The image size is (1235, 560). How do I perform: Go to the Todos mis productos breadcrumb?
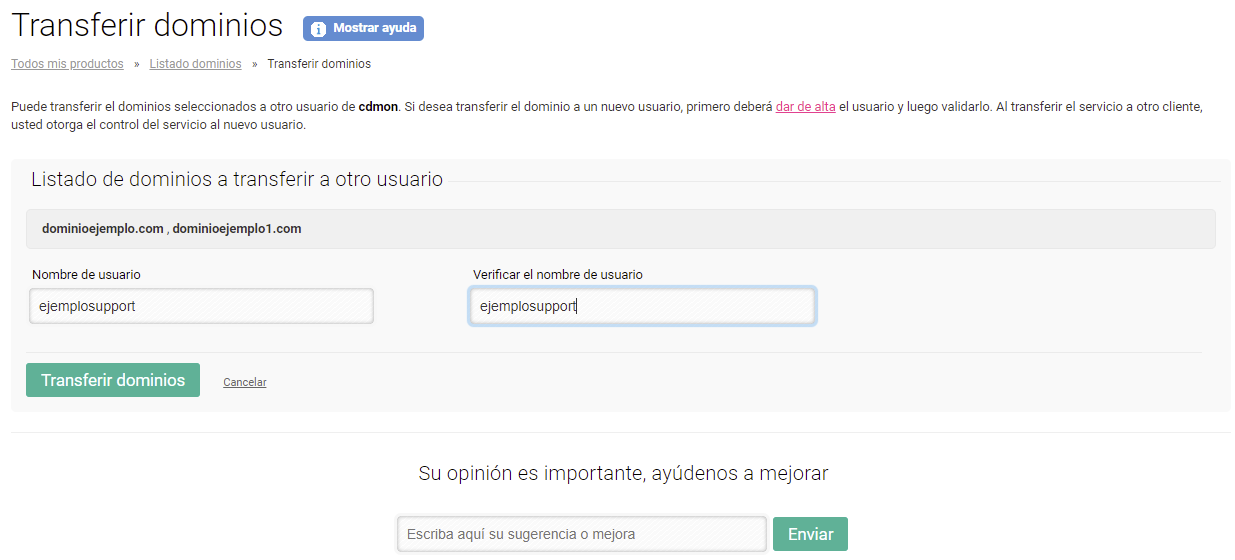pyautogui.click(x=67, y=64)
